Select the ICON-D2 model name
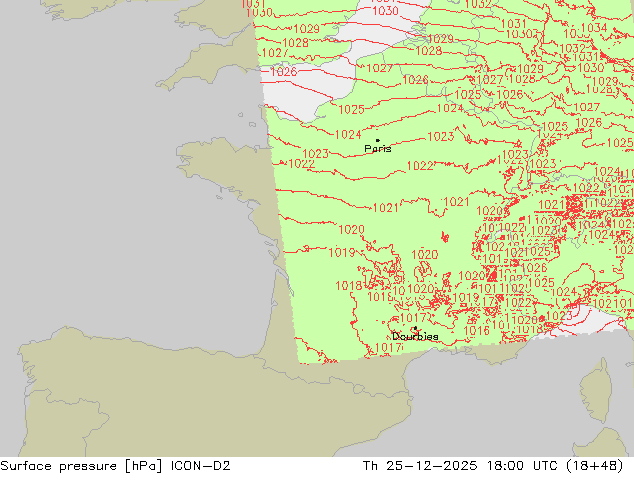Screen dimensions: 634x490 tap(201, 465)
